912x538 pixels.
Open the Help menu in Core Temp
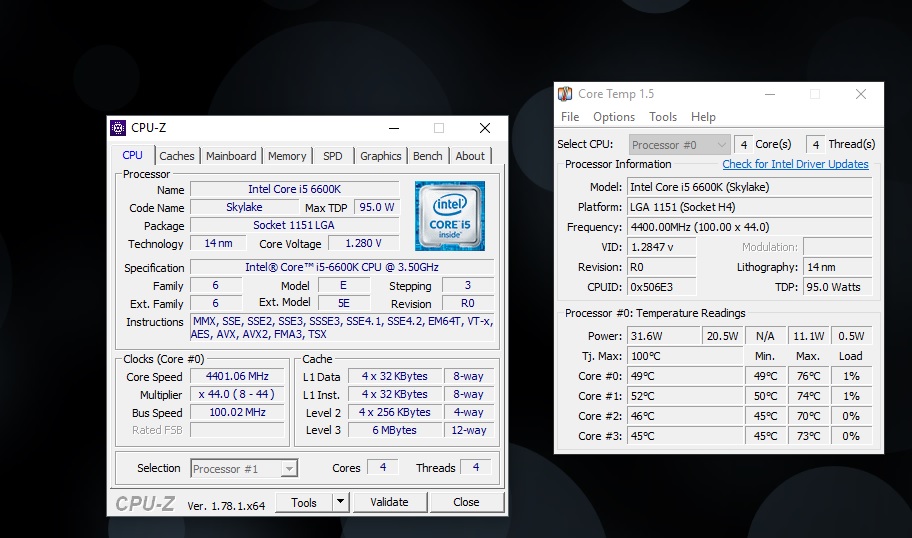(703, 117)
